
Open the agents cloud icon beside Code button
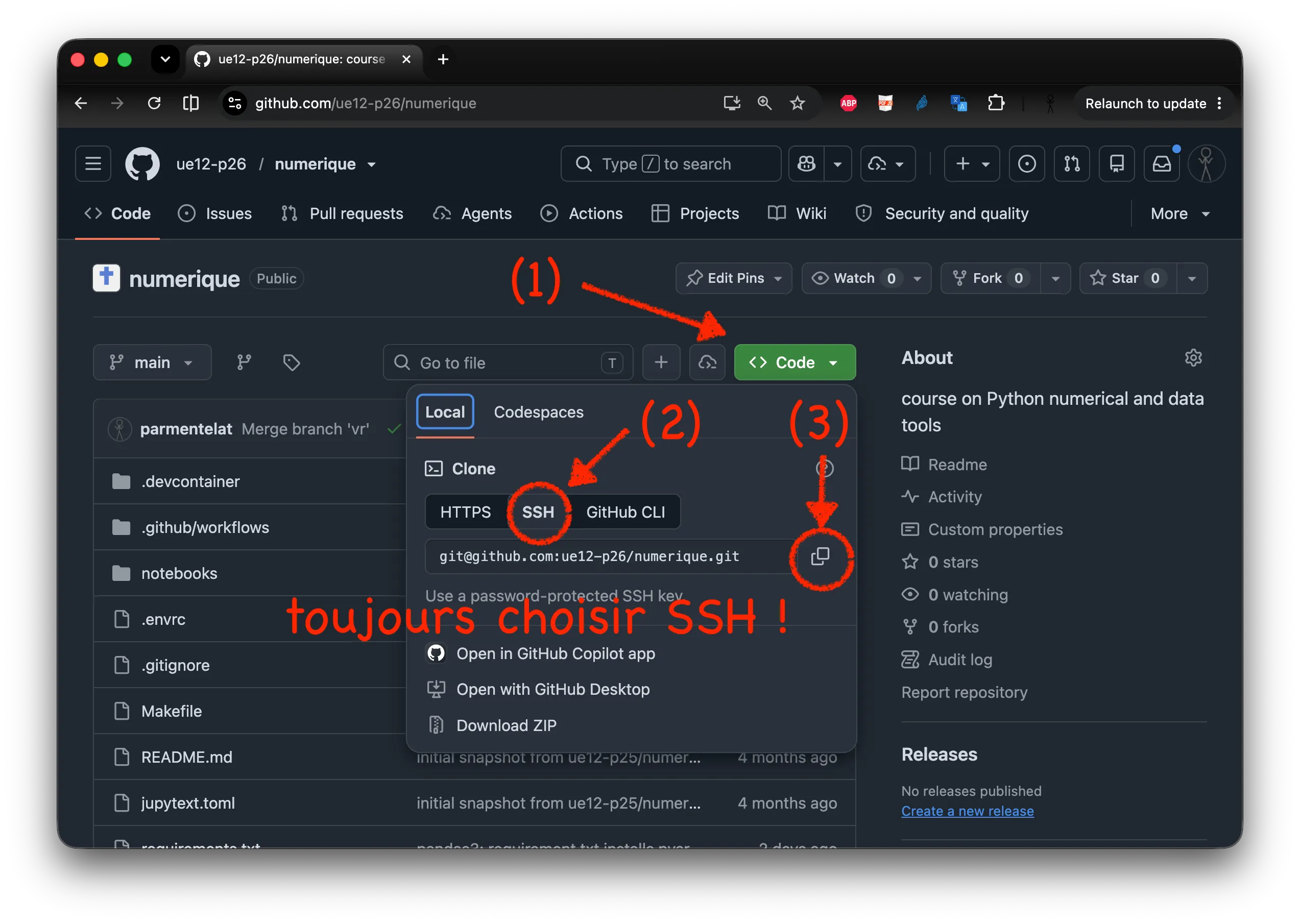tap(707, 362)
